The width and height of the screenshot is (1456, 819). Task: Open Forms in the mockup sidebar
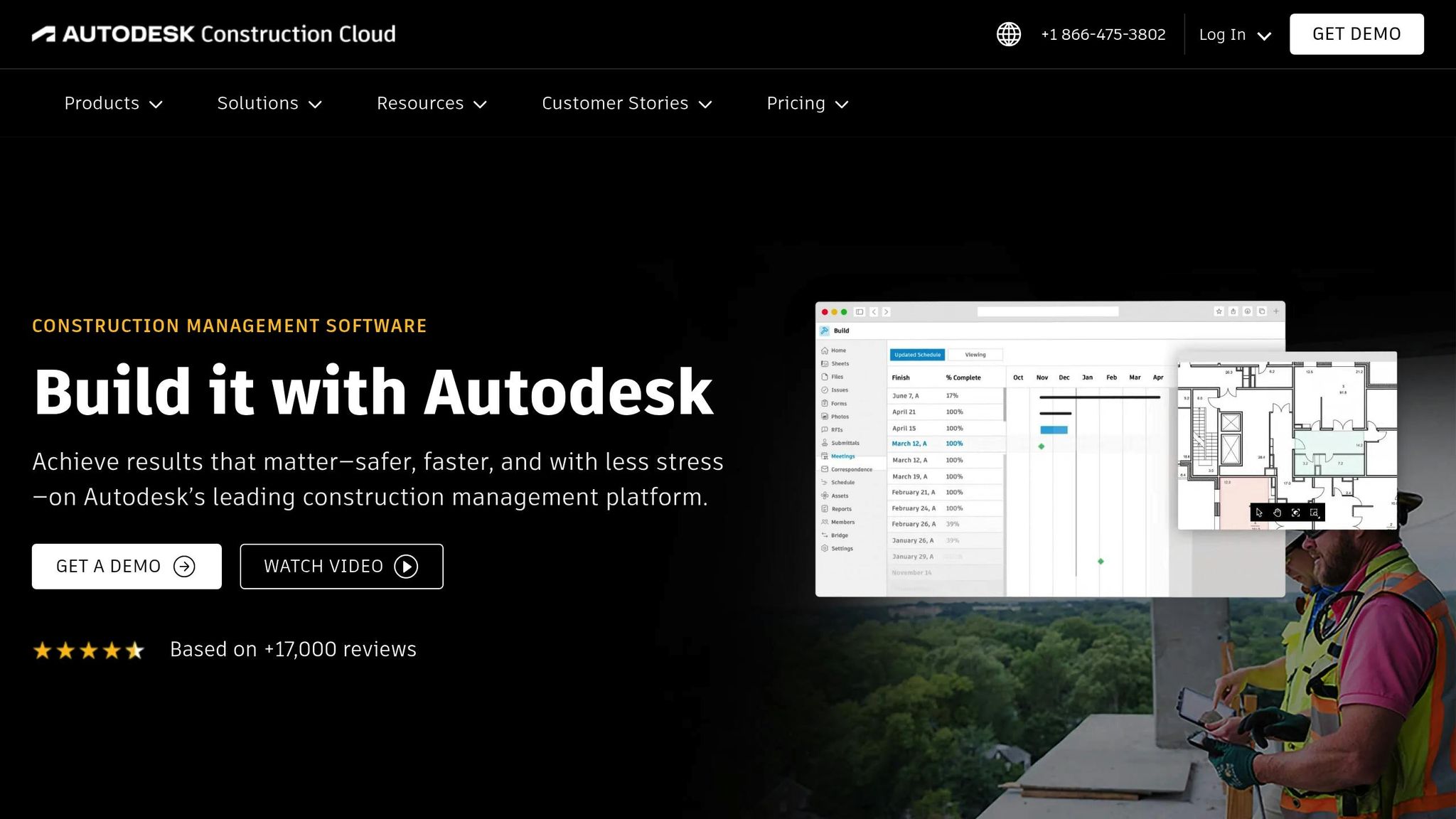click(x=834, y=403)
